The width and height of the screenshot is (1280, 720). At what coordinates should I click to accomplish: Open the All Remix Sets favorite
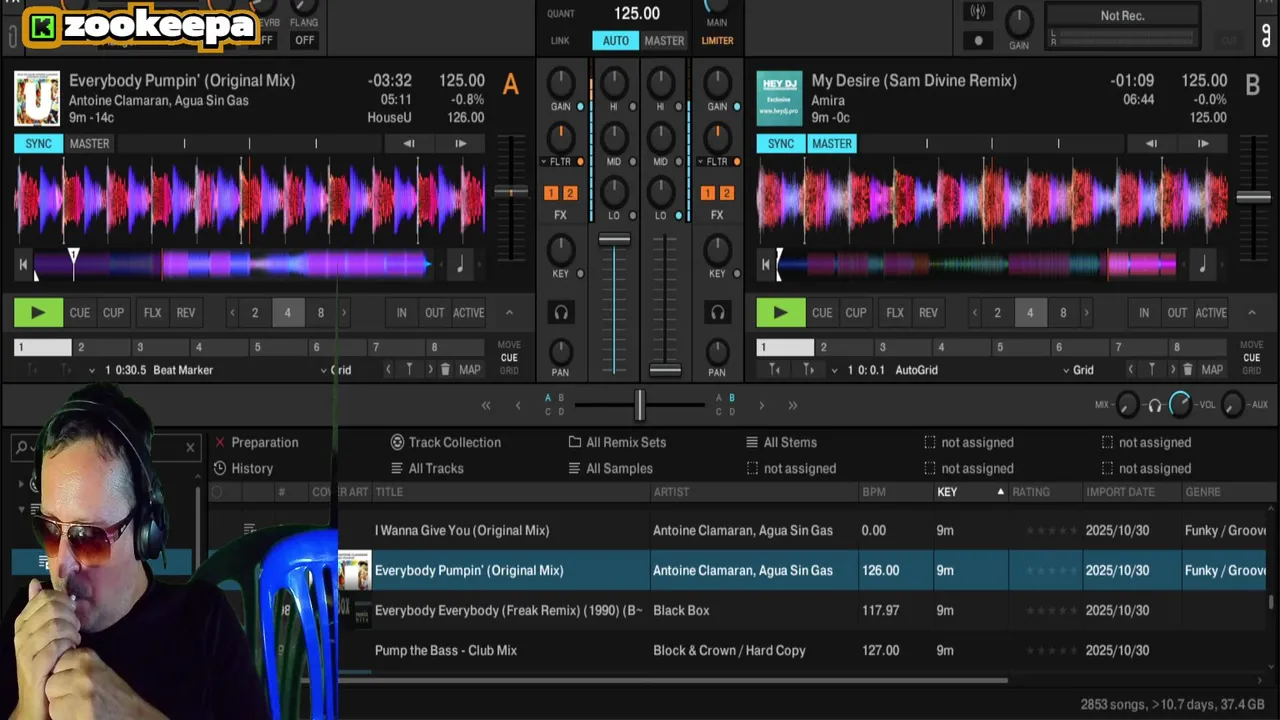click(x=617, y=442)
